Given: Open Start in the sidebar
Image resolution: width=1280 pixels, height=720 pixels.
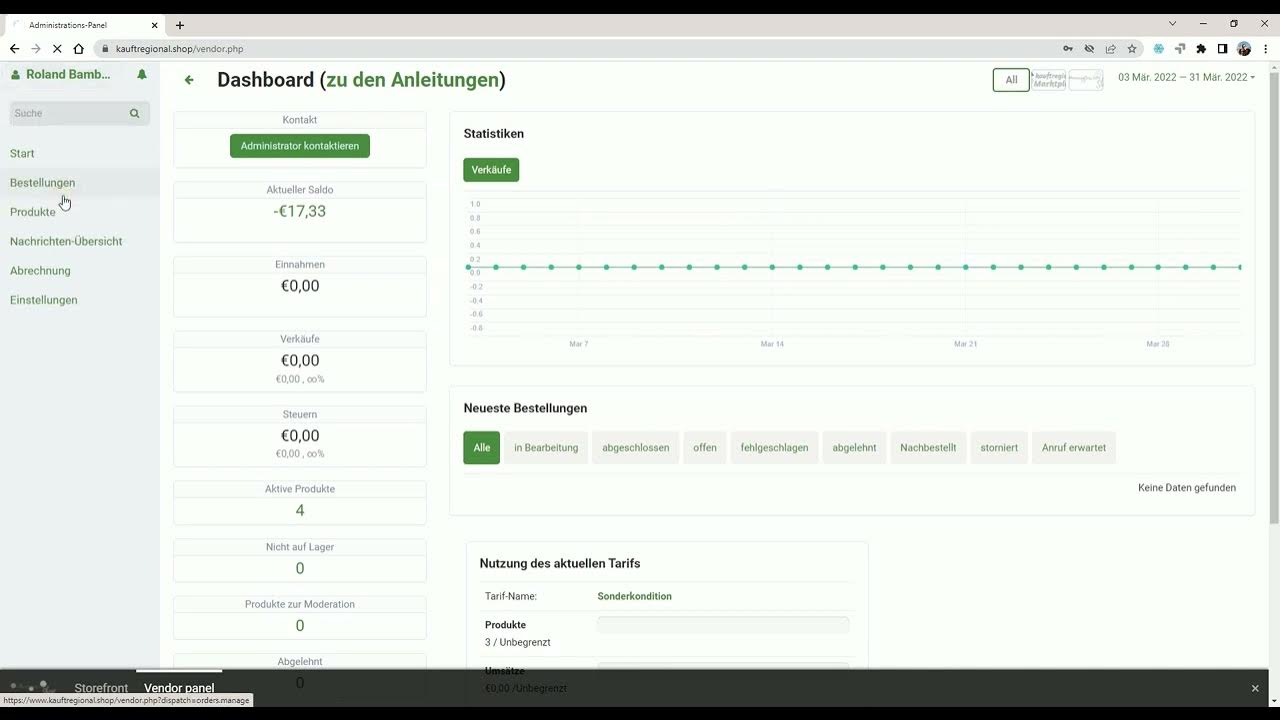Looking at the screenshot, I should (x=22, y=153).
